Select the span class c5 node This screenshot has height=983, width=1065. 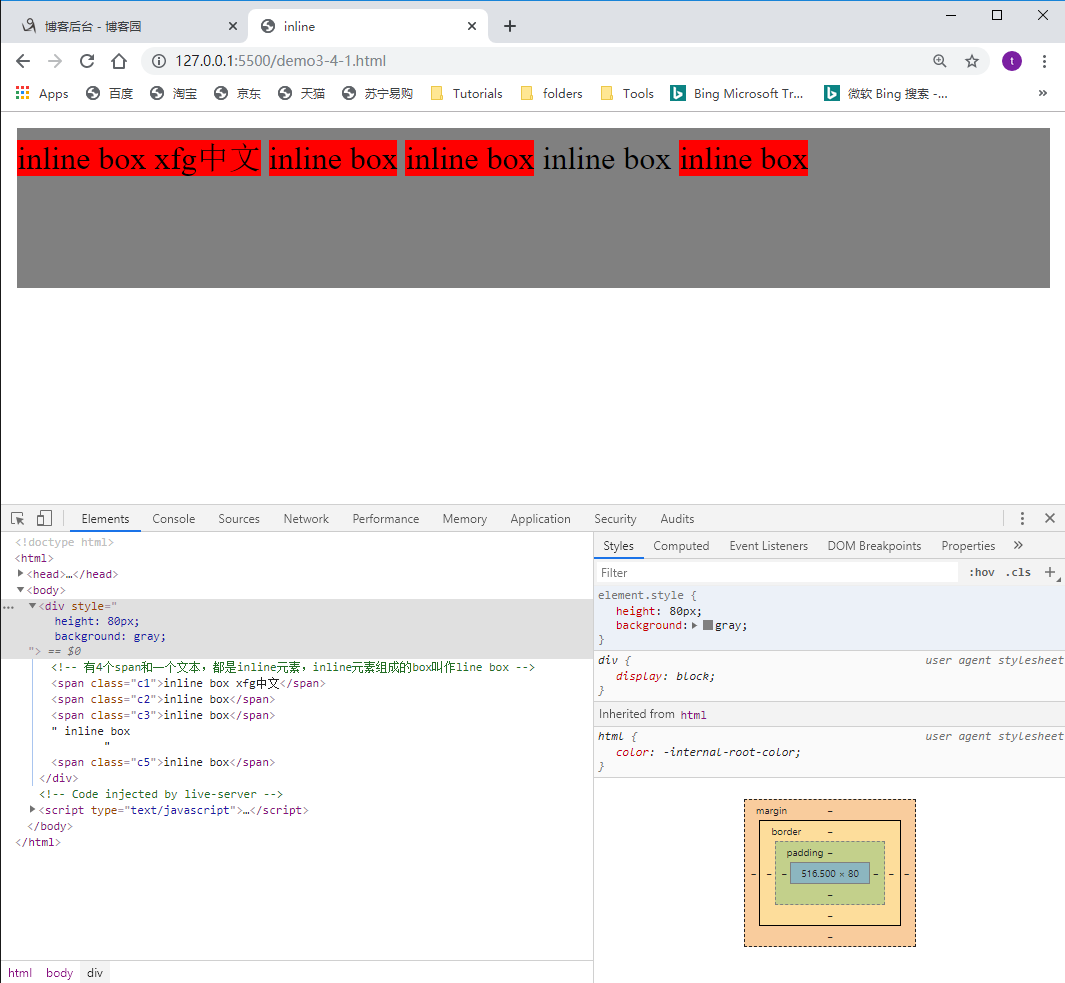coord(163,762)
